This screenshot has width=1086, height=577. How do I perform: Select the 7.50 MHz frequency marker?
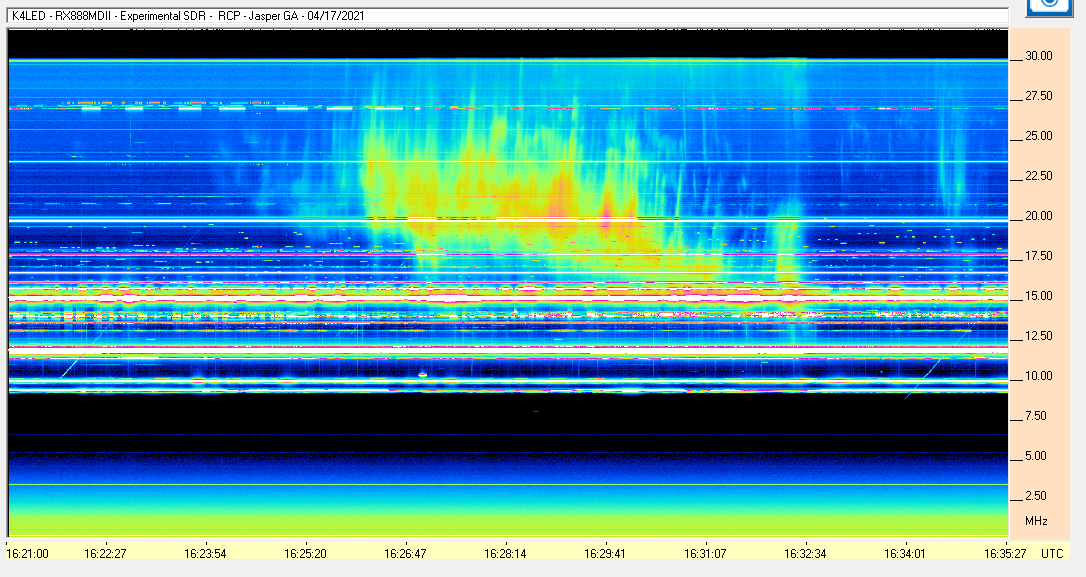(1041, 417)
